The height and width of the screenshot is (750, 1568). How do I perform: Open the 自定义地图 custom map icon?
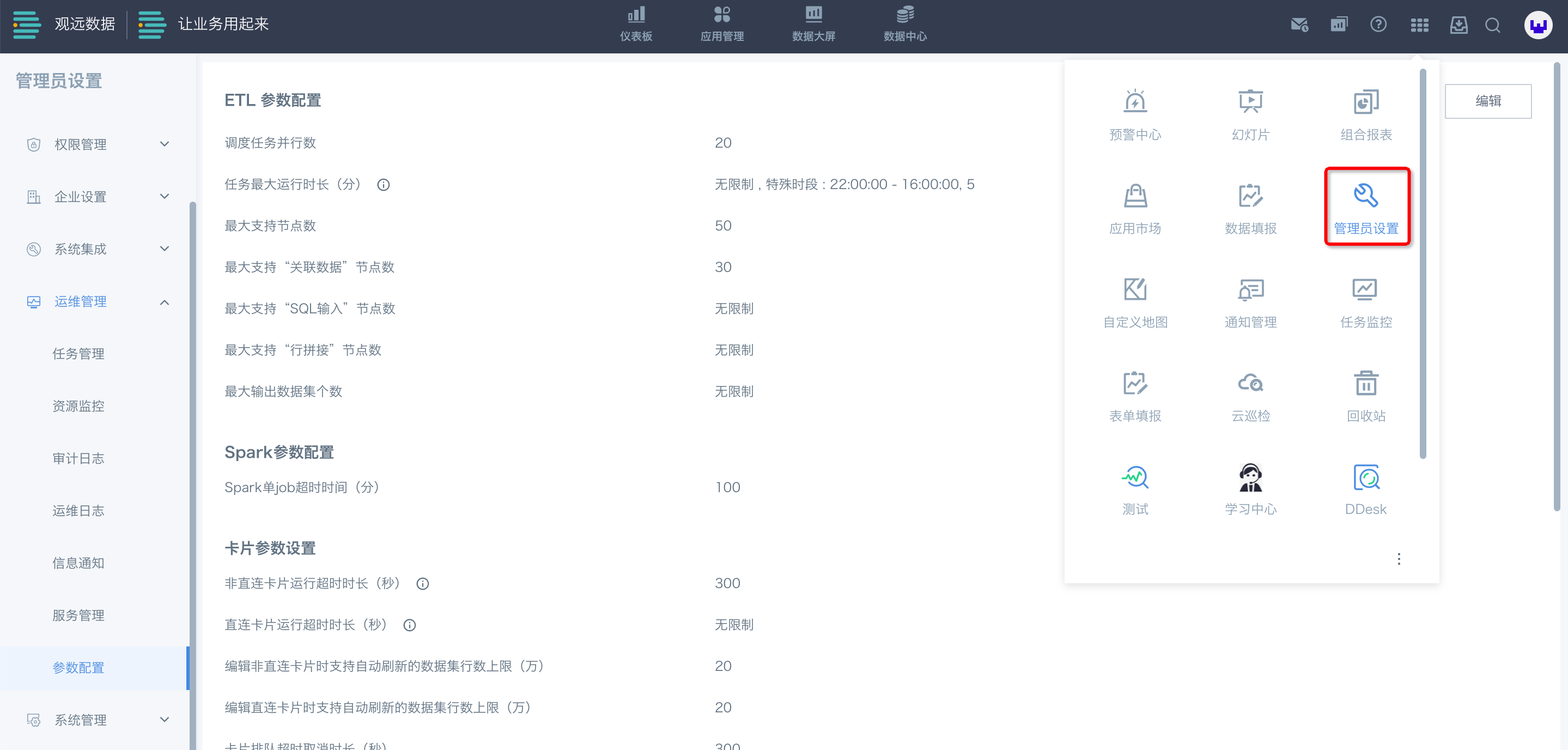[1135, 302]
